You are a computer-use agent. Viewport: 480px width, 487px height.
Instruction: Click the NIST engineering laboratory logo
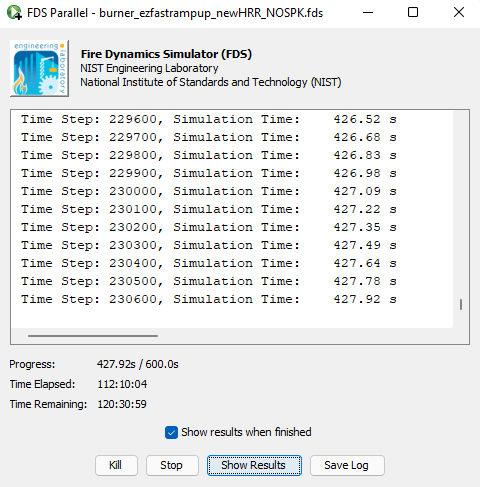(39, 68)
